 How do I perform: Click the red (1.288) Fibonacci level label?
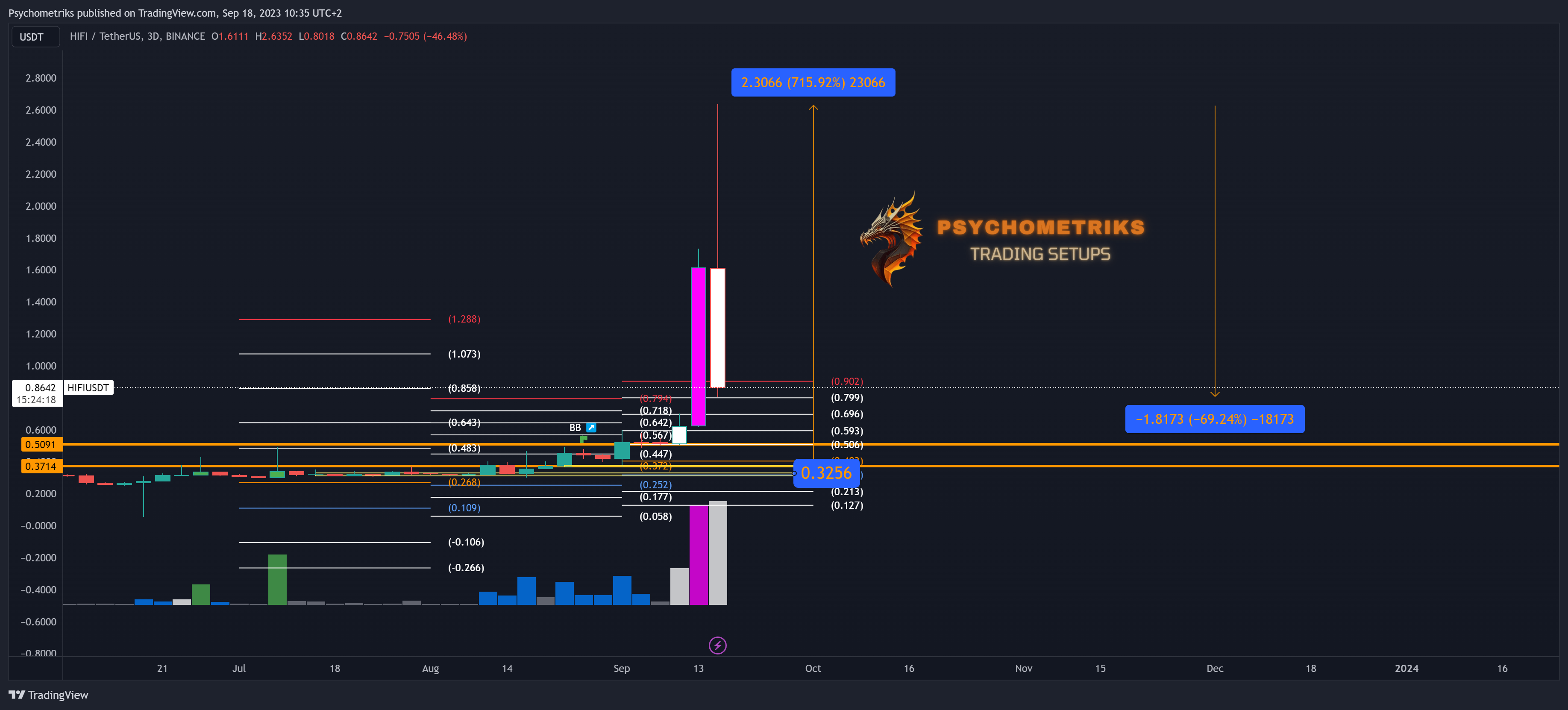point(464,320)
